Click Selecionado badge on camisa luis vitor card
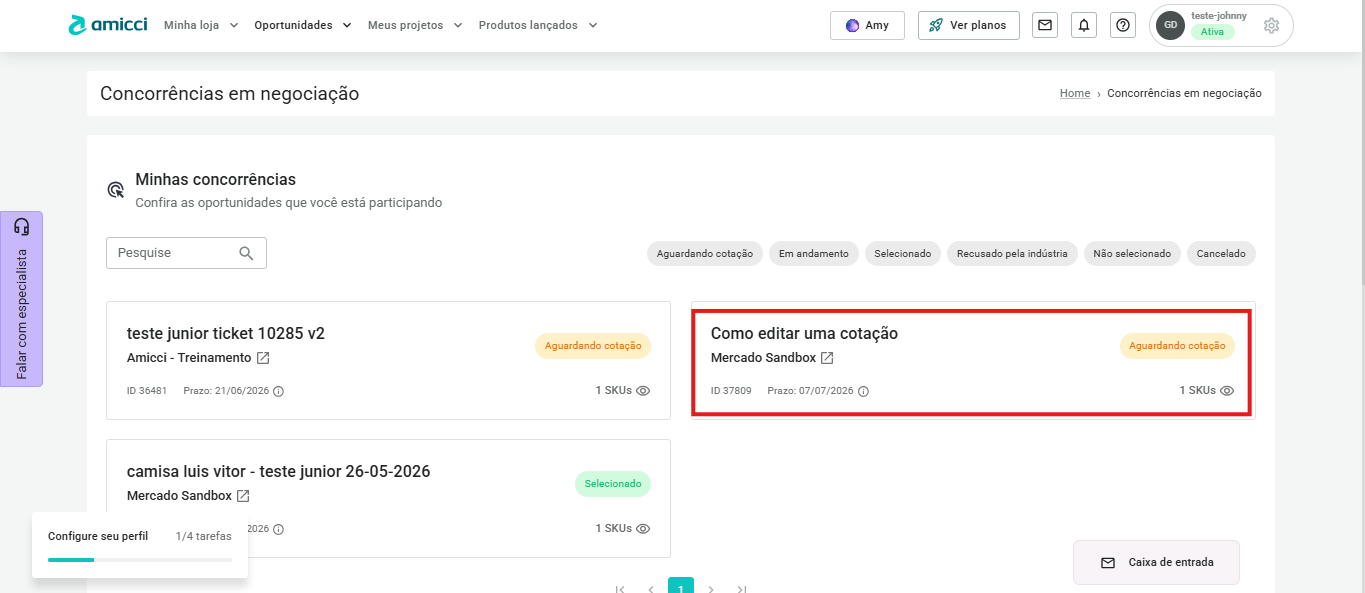1365x593 pixels. (613, 484)
